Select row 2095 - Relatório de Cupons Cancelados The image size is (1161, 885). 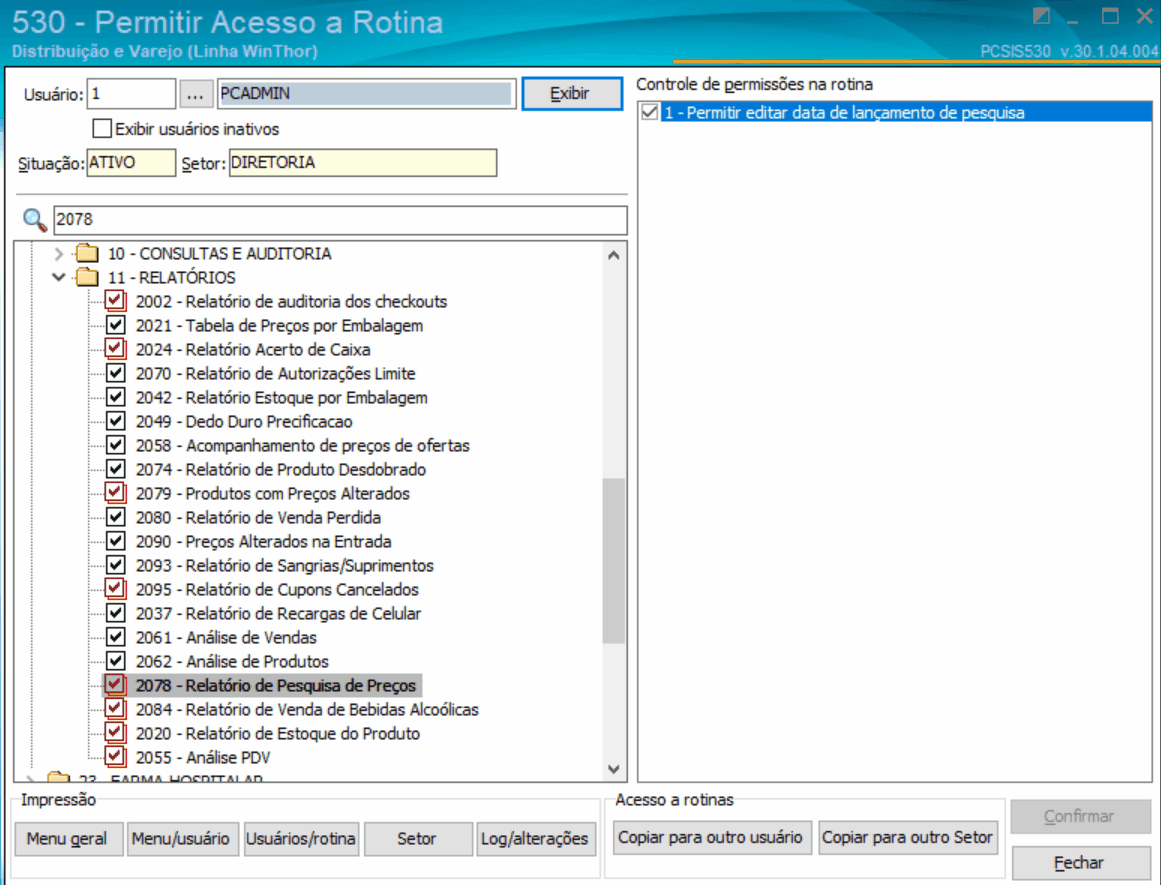(x=277, y=590)
